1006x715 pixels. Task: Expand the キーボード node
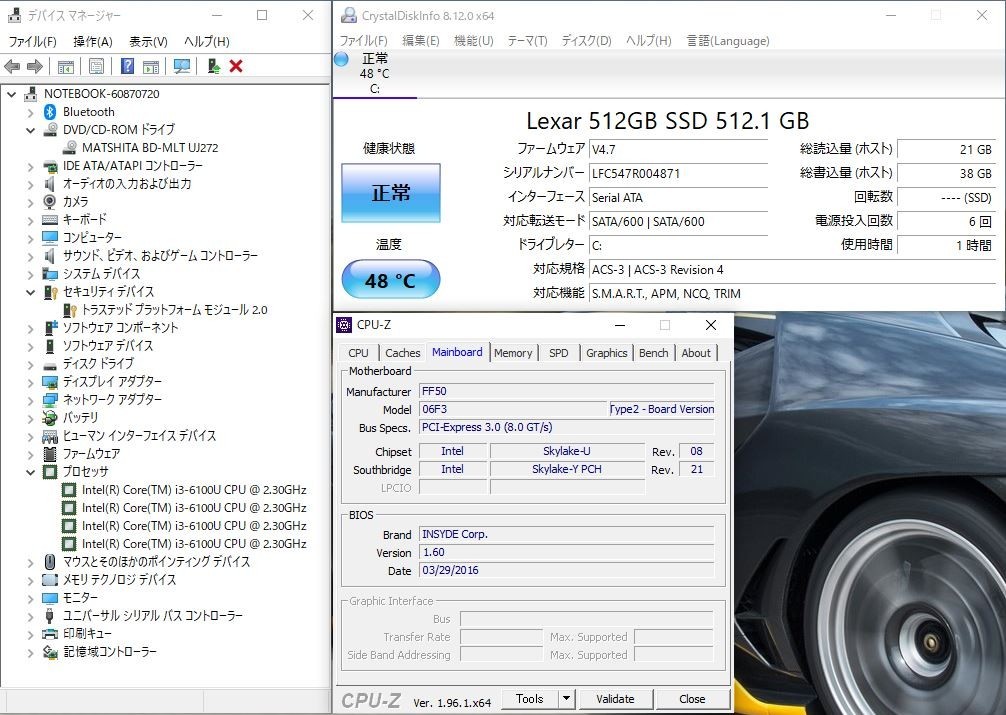[30, 220]
